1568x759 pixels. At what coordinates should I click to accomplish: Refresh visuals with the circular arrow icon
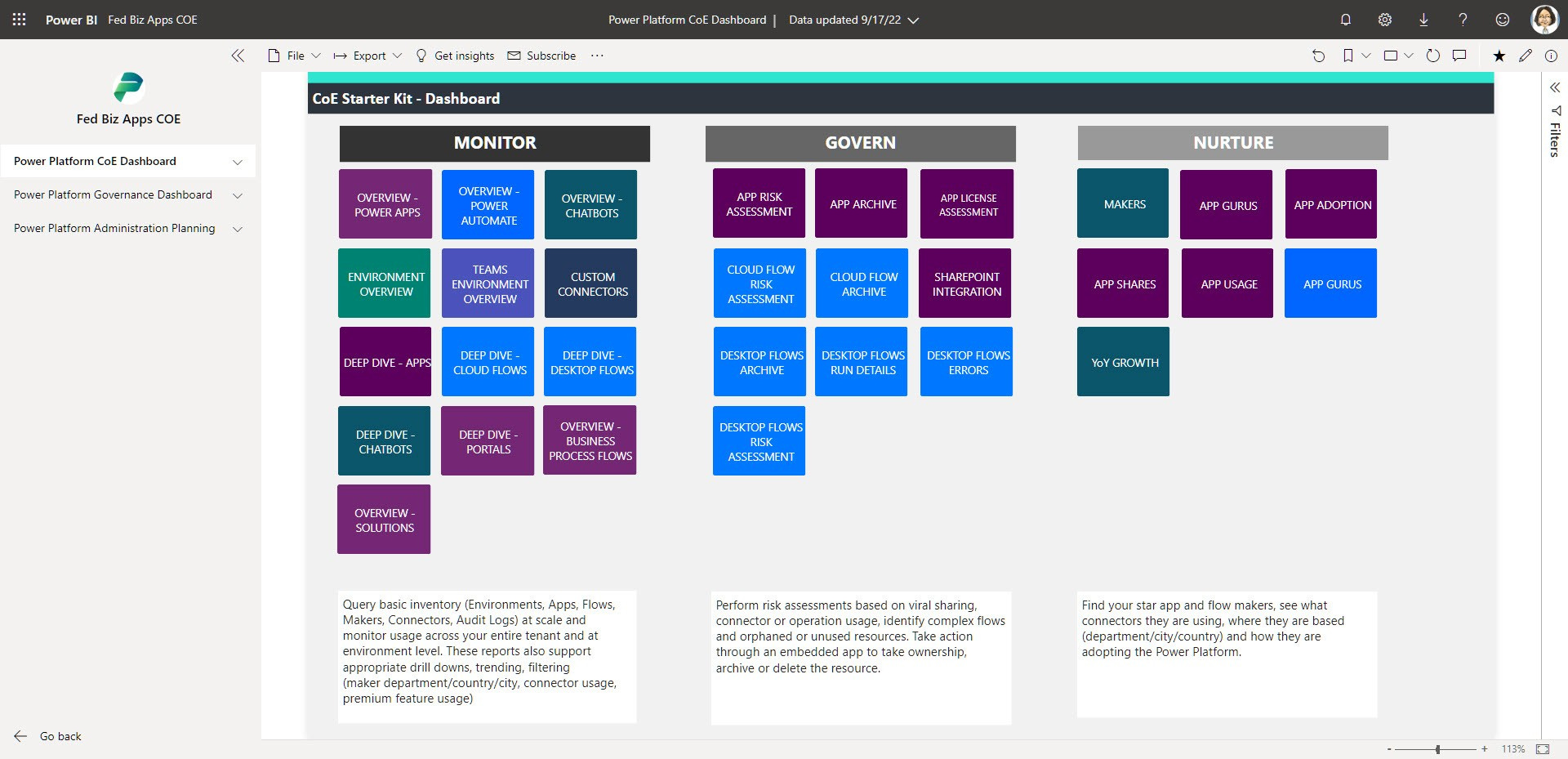pos(1432,56)
